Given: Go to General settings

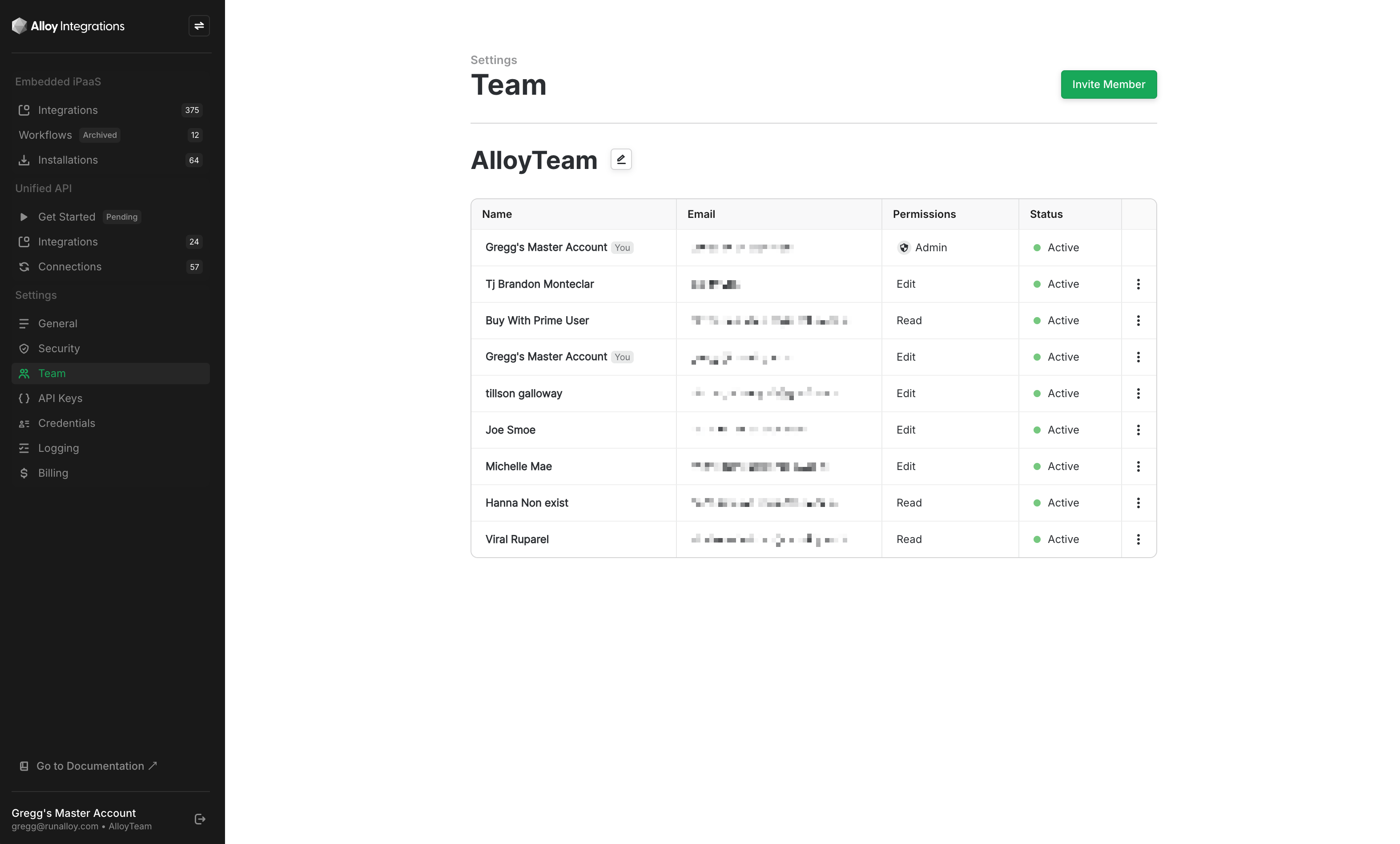Looking at the screenshot, I should coord(111,324).
